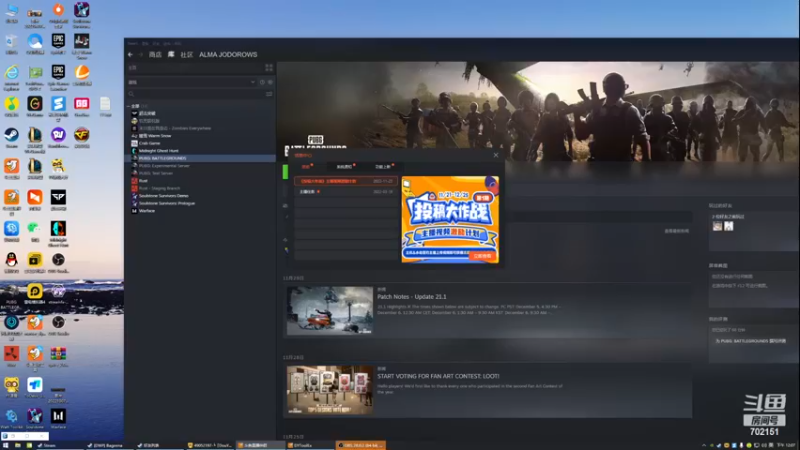Open the 库 library tab

(x=171, y=55)
